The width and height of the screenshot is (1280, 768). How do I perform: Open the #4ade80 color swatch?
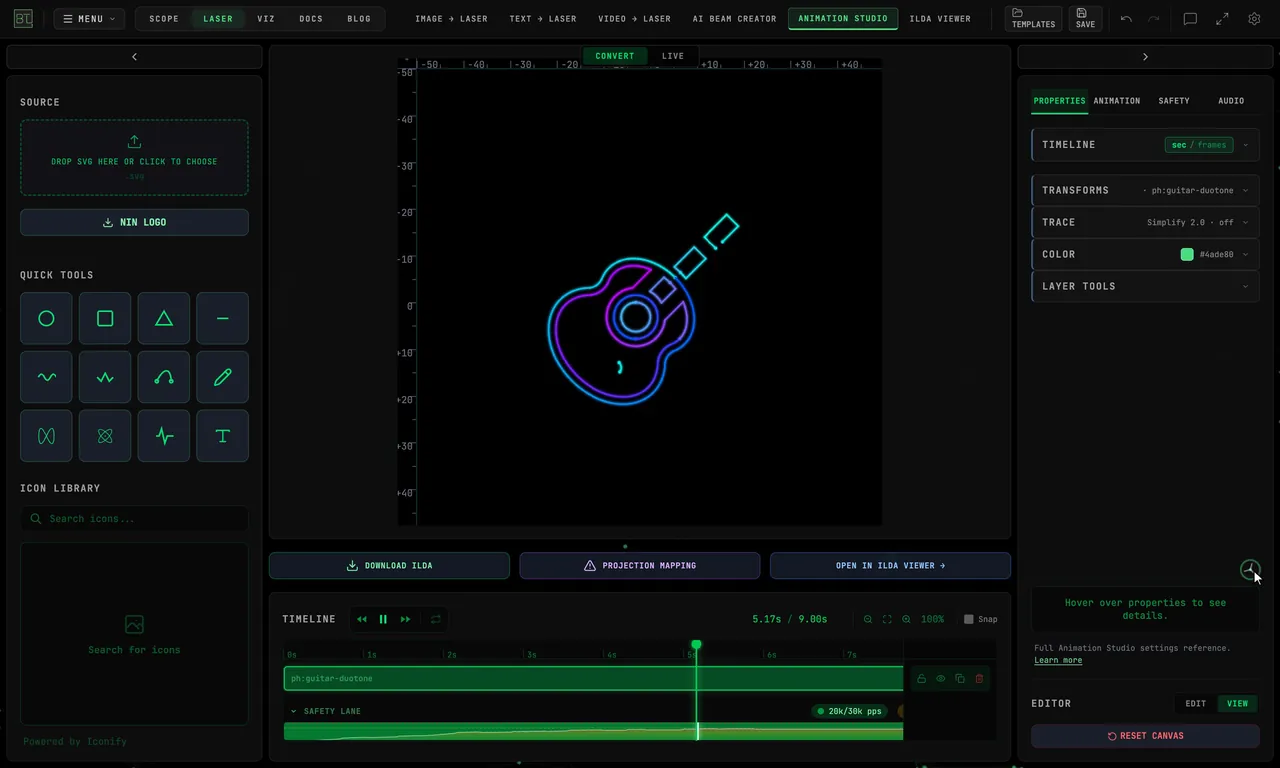click(1187, 254)
